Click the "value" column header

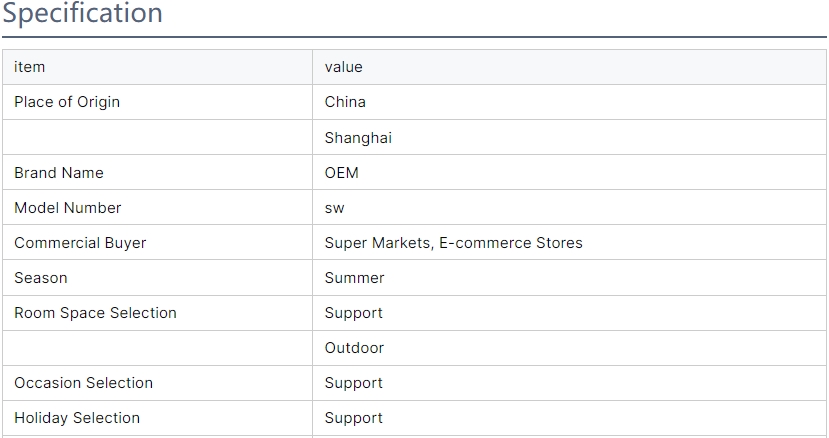point(343,67)
